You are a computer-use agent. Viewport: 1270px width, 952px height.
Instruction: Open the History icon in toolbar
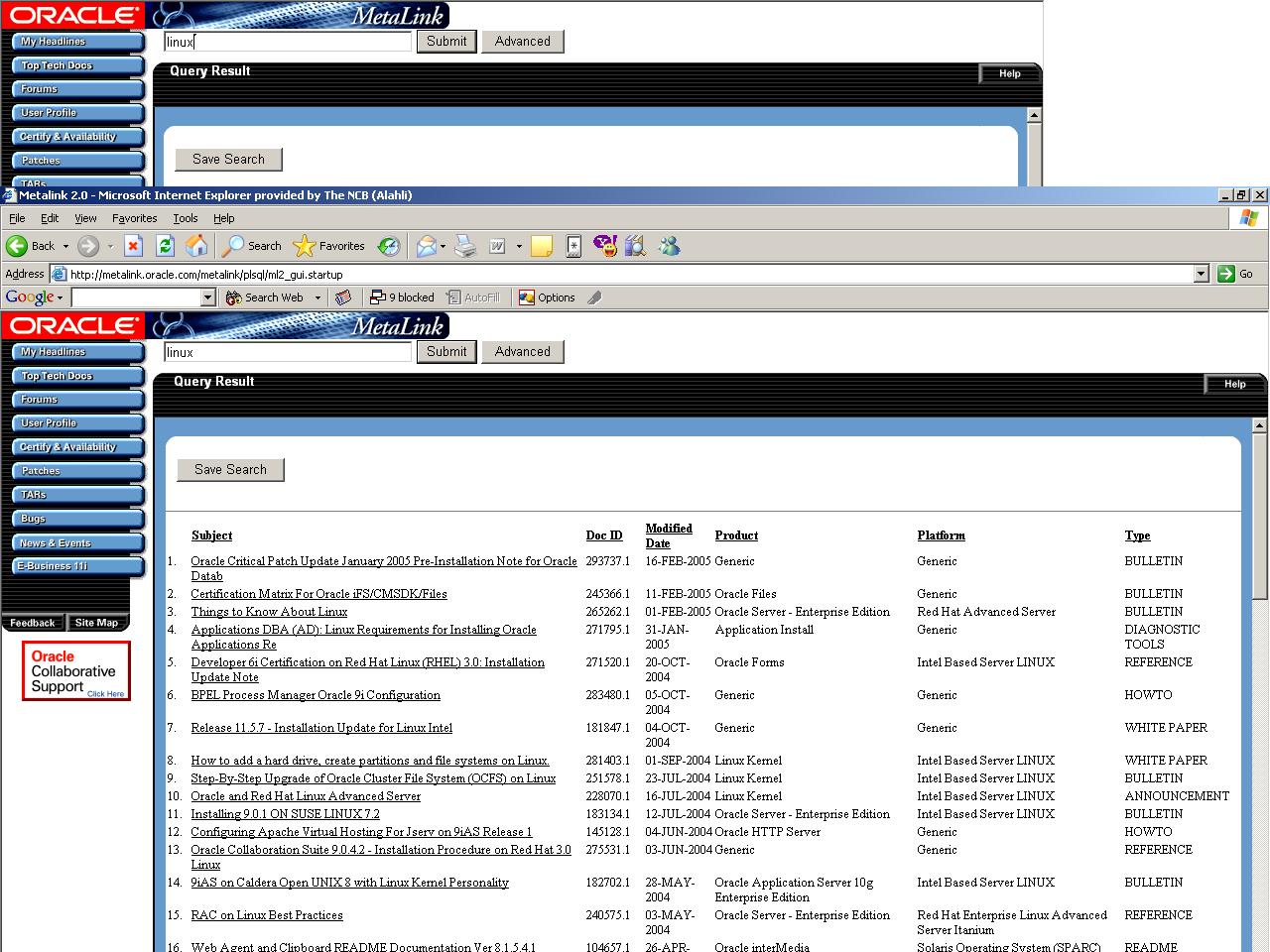(389, 246)
